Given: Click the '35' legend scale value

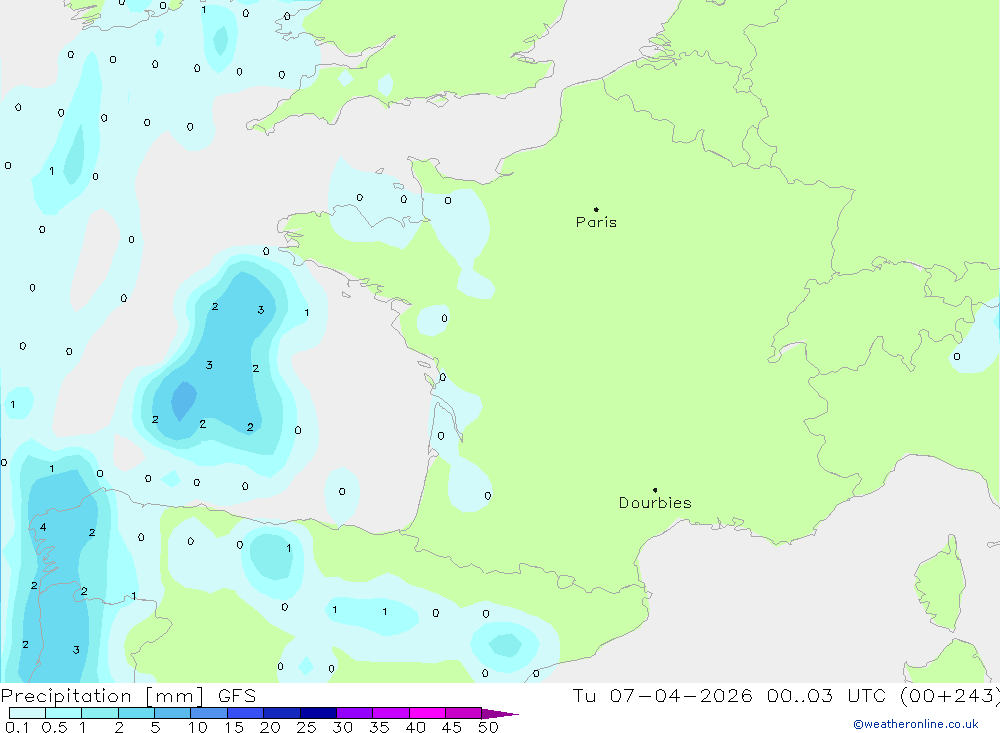Looking at the screenshot, I should click(379, 727).
